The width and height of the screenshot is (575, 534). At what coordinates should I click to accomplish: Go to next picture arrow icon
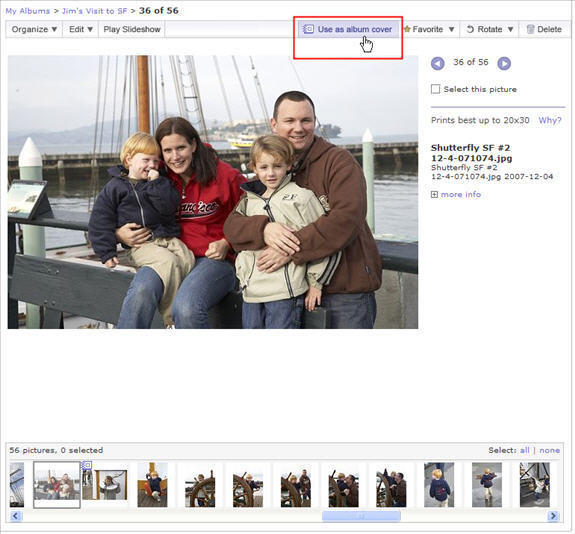[504, 63]
